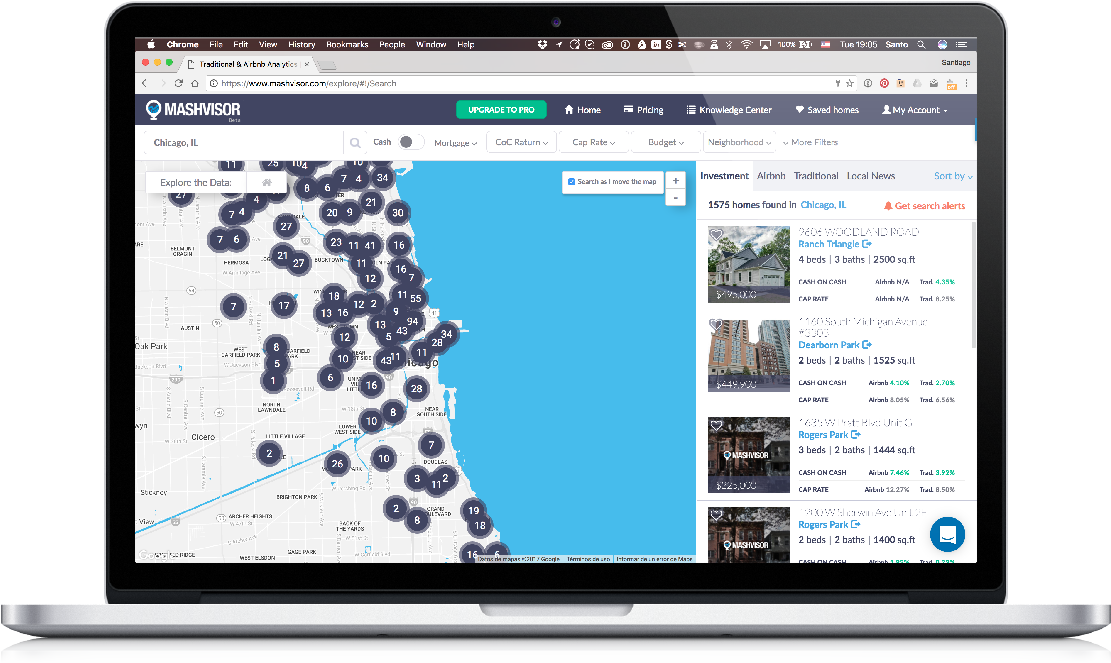This screenshot has width=1111, height=663.
Task: Favorite the Ranch Triangle listing heart
Action: [716, 234]
